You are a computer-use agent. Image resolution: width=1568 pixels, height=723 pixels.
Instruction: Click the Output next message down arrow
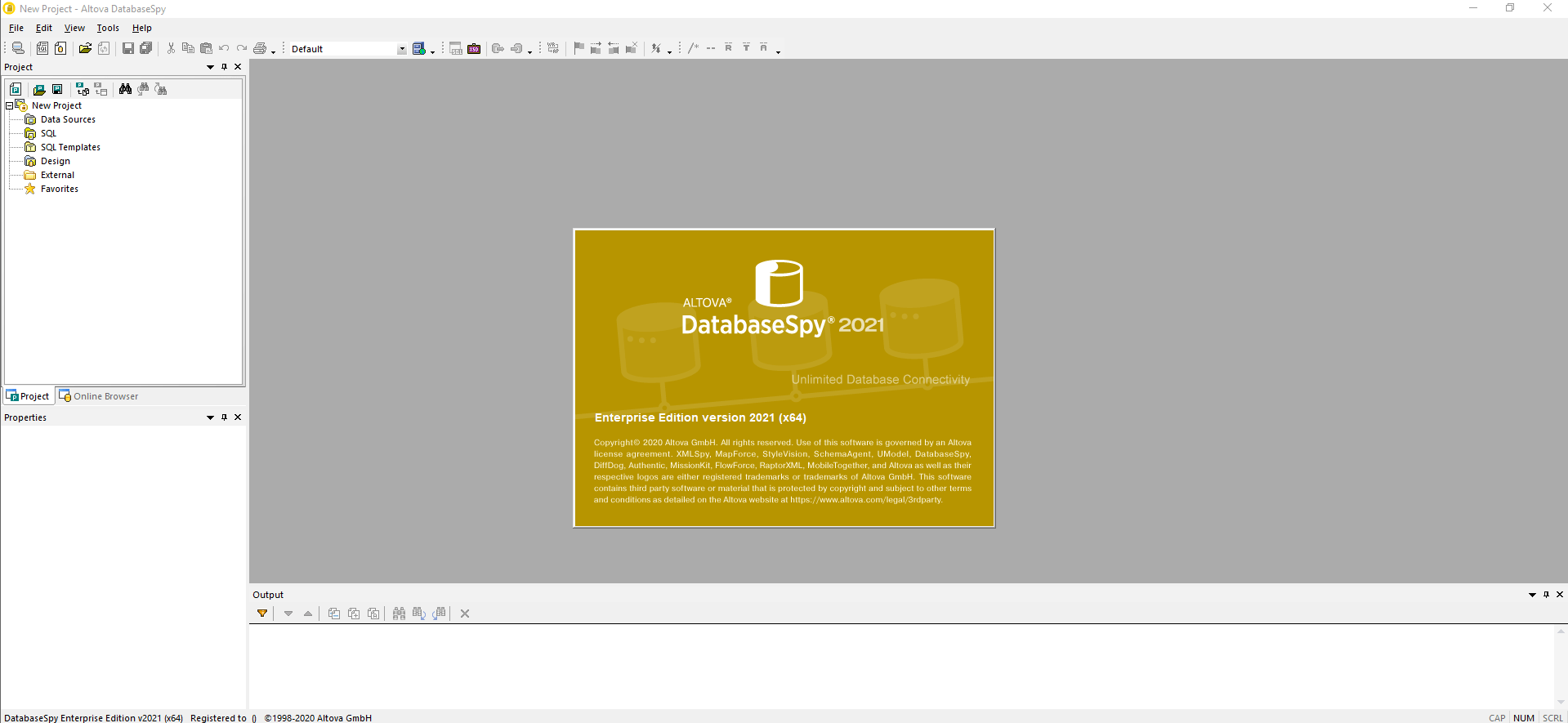pyautogui.click(x=288, y=614)
